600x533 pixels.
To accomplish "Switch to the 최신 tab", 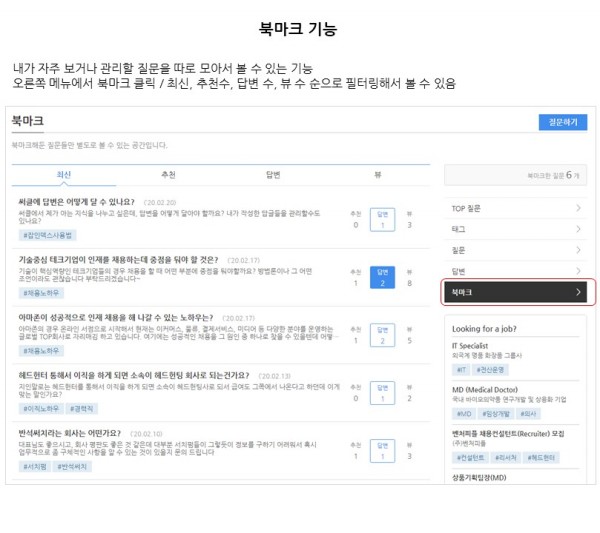I will point(64,175).
